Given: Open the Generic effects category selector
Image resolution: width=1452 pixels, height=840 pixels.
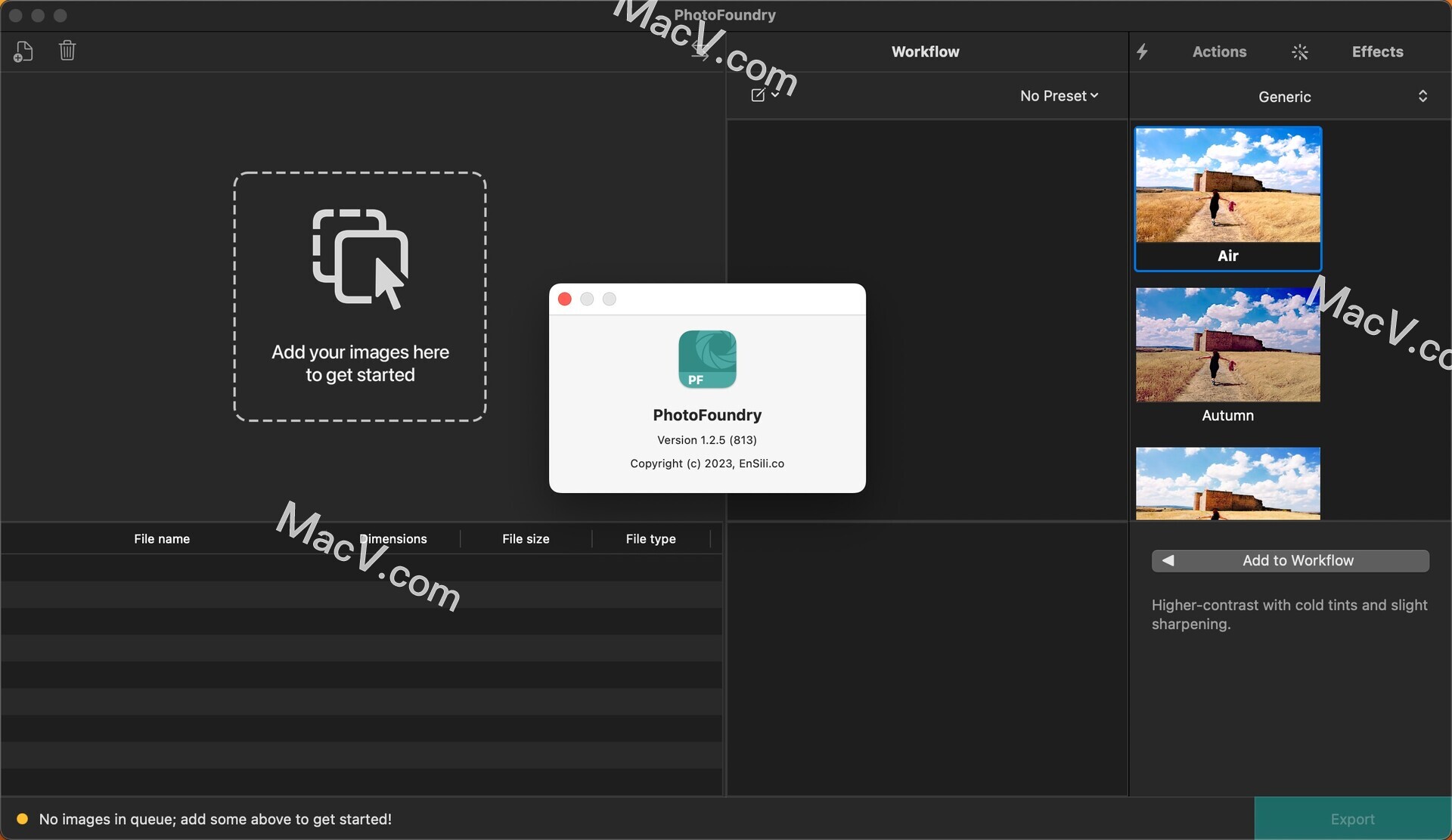Looking at the screenshot, I should coord(1290,97).
